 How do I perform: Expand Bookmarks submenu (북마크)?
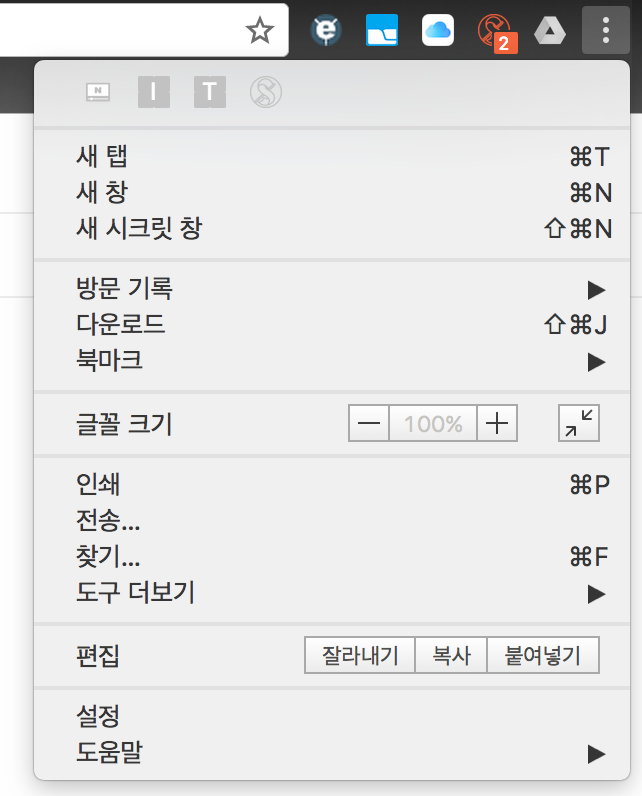(332, 360)
